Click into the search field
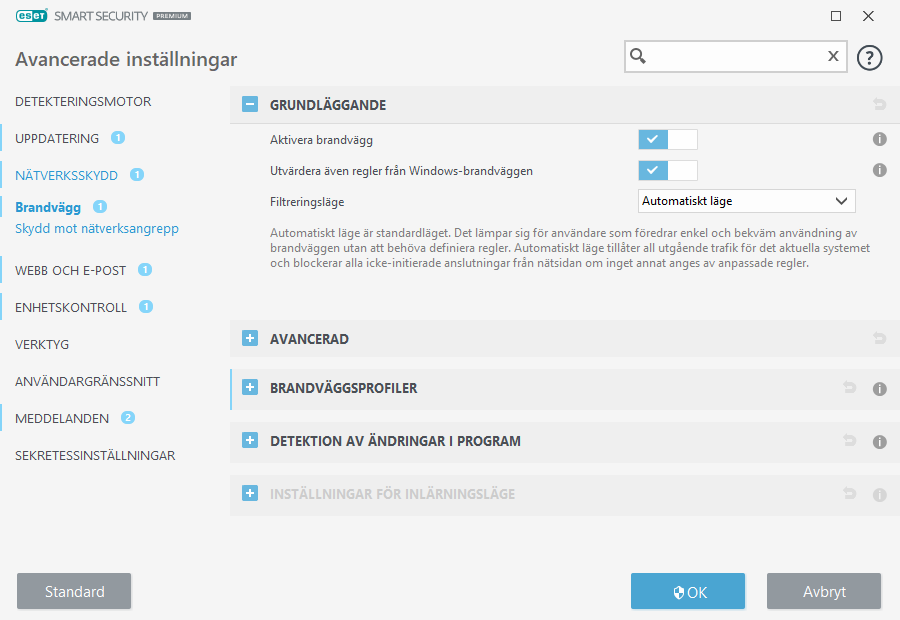The width and height of the screenshot is (900, 620). pyautogui.click(x=736, y=56)
